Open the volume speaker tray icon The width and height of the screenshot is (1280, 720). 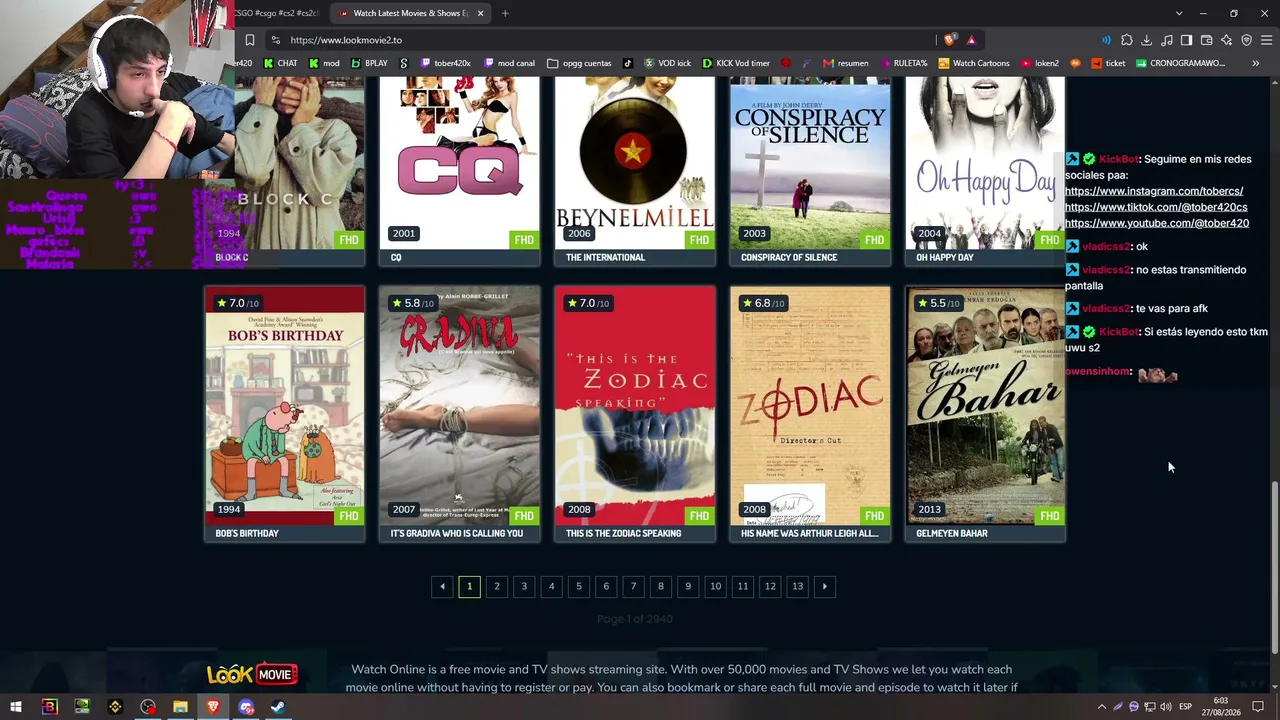pyautogui.click(x=1166, y=707)
